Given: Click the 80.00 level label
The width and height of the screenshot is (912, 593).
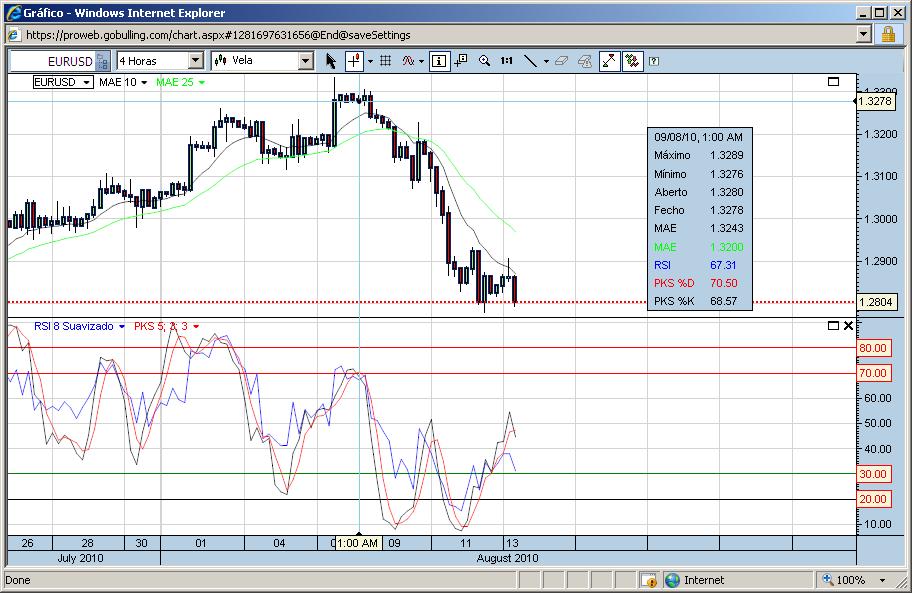Looking at the screenshot, I should [873, 348].
